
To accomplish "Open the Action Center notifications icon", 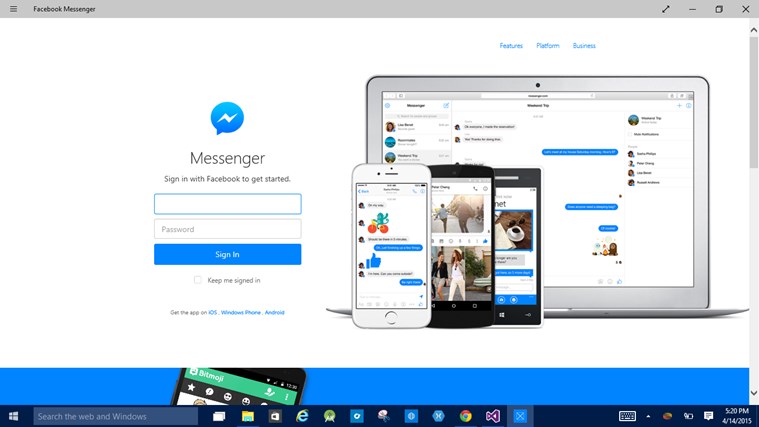I will click(x=709, y=416).
